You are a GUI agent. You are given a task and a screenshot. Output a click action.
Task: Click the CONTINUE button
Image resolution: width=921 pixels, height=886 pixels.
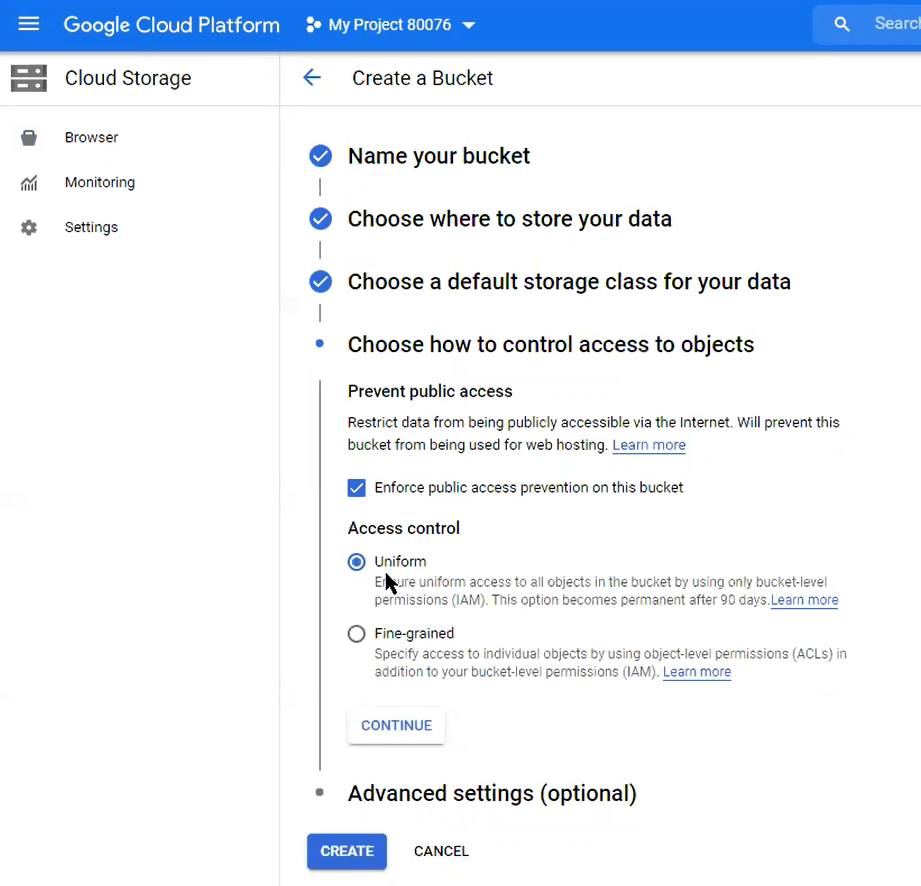(x=396, y=726)
